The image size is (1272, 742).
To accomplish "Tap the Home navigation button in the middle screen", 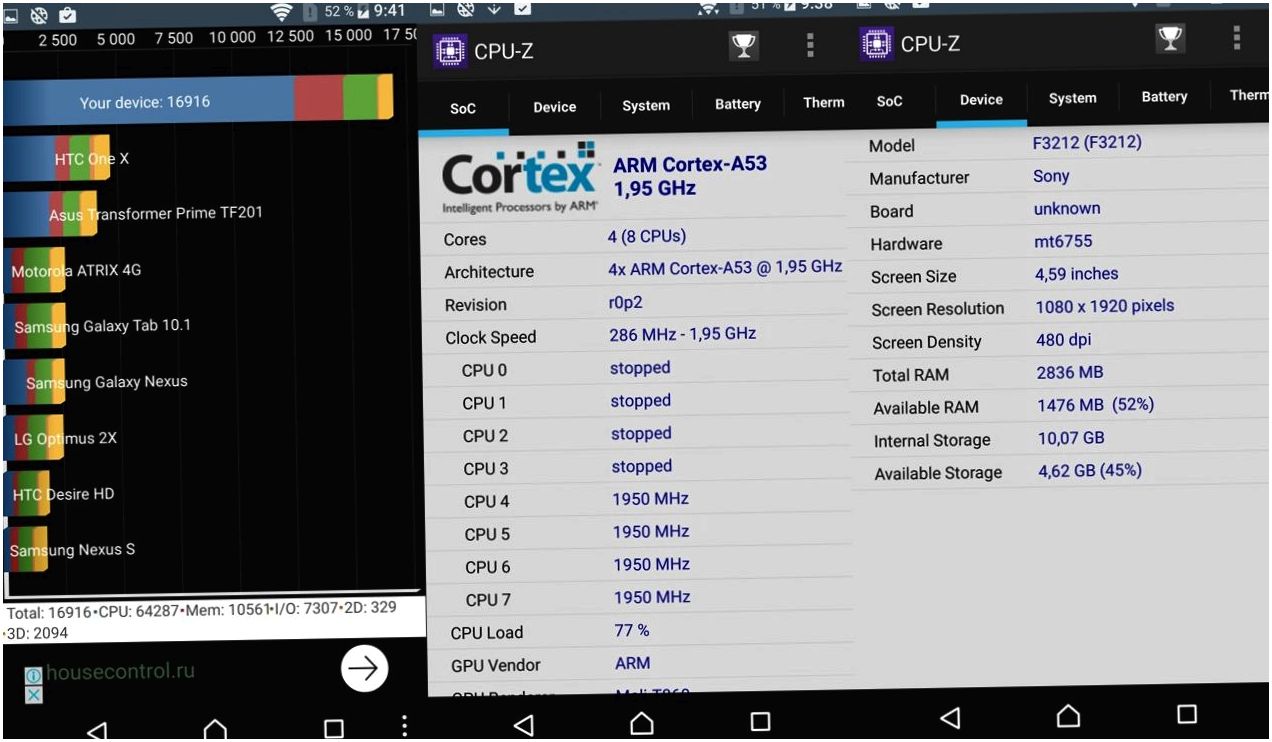I will point(642,722).
